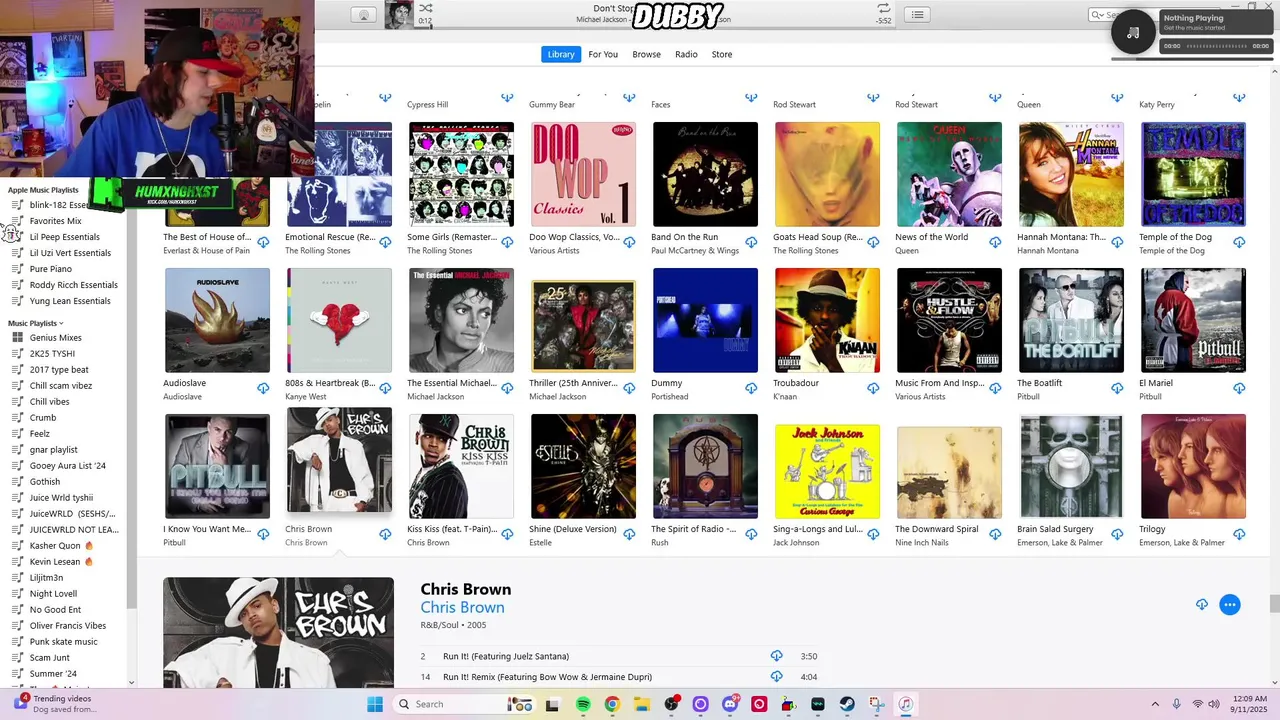1280x720 pixels.
Task: Open the Yung Lean Essentials playlist
Action: tap(70, 301)
